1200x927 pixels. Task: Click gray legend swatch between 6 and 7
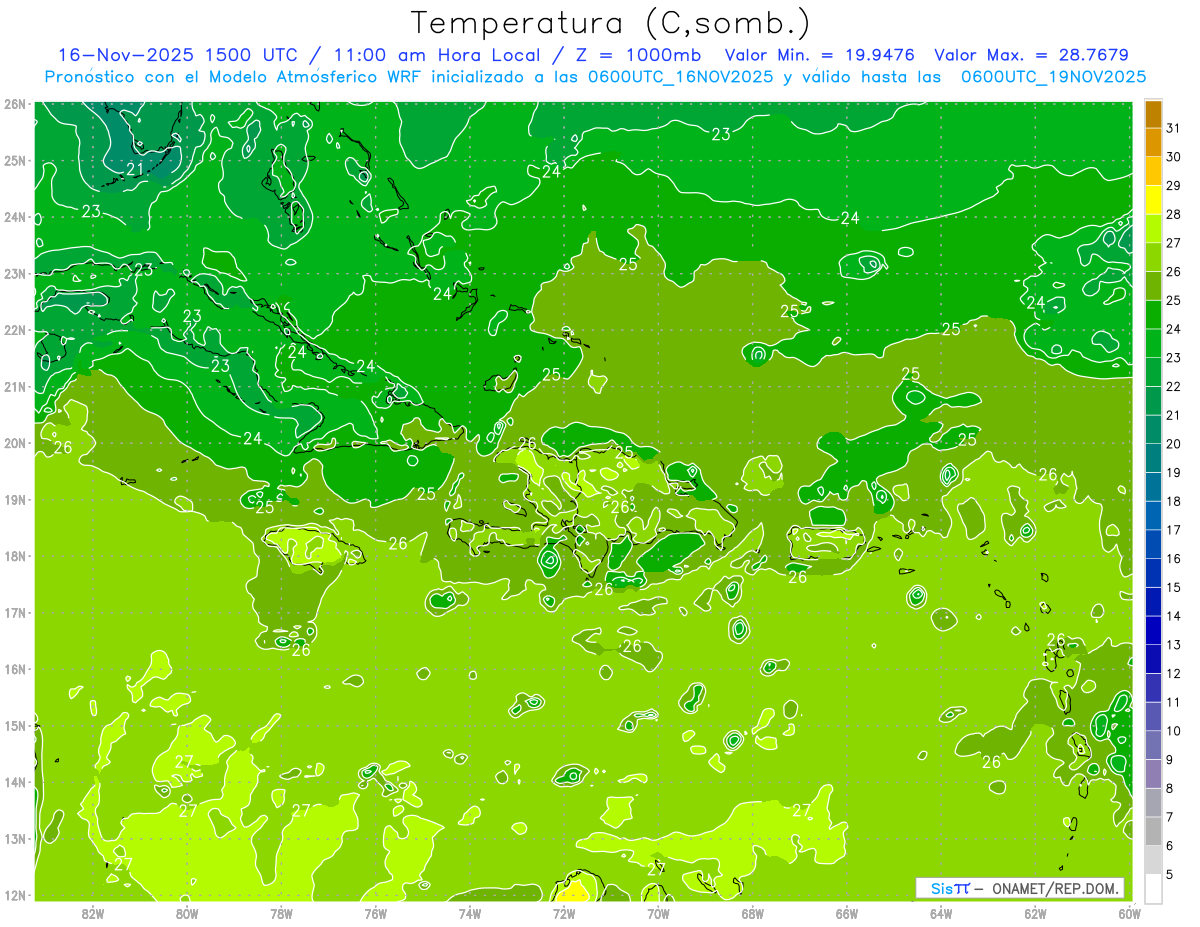(1153, 831)
